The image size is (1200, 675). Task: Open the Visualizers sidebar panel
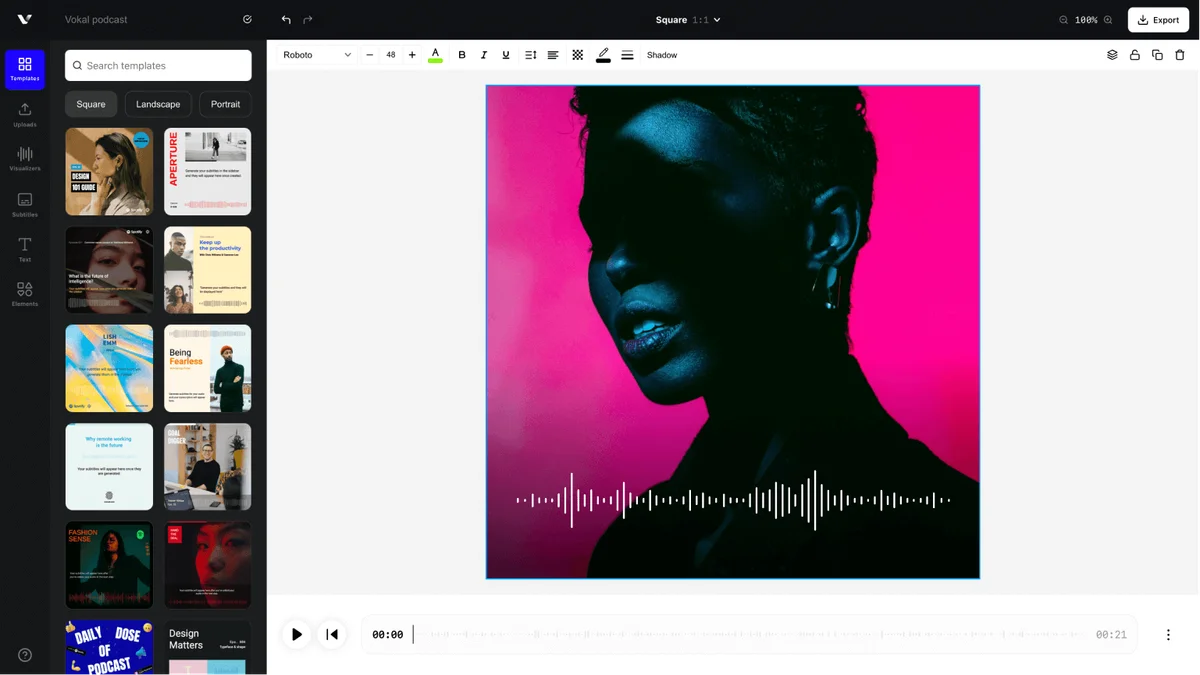25,159
